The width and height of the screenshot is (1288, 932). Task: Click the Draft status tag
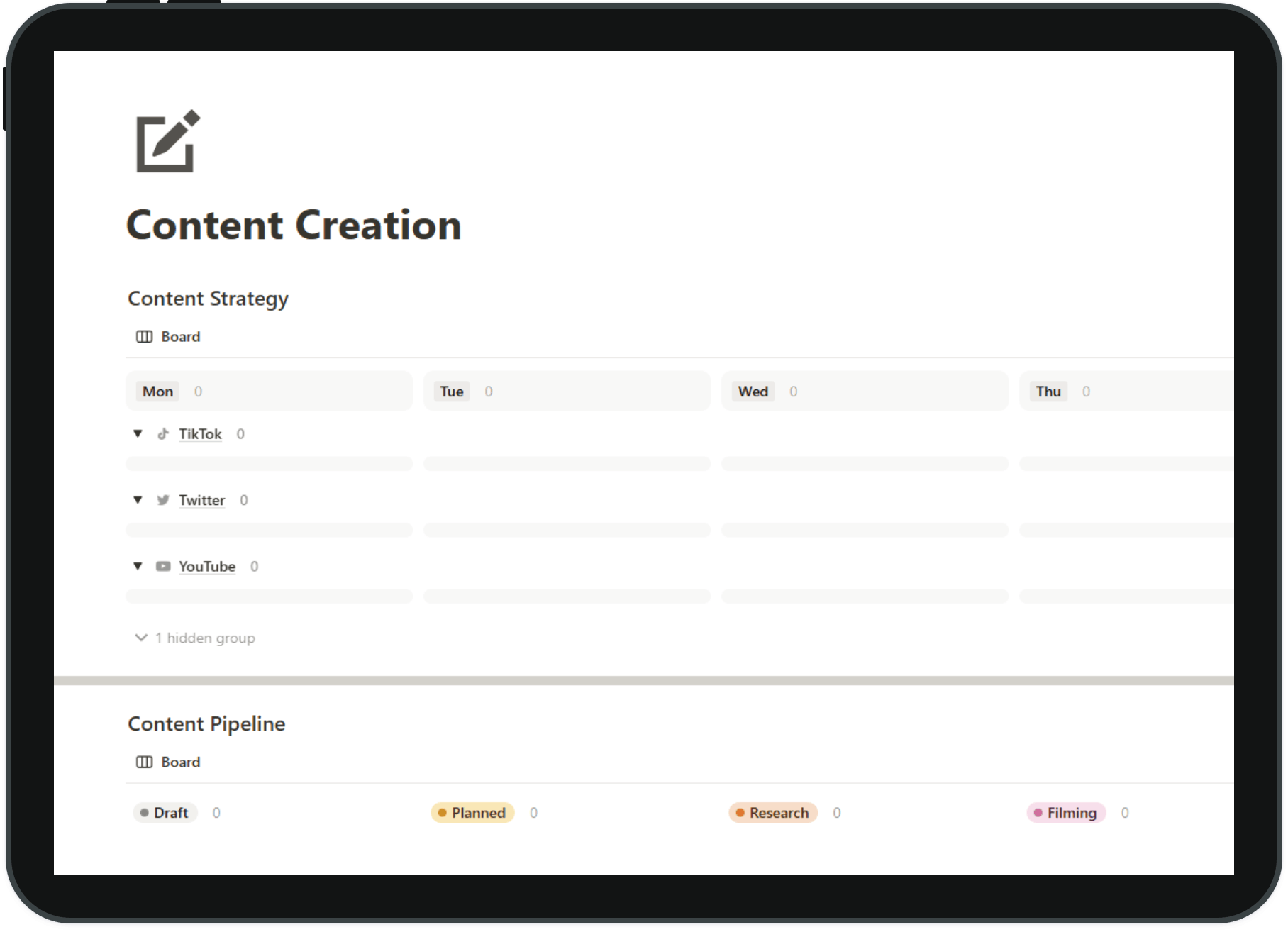click(x=165, y=812)
